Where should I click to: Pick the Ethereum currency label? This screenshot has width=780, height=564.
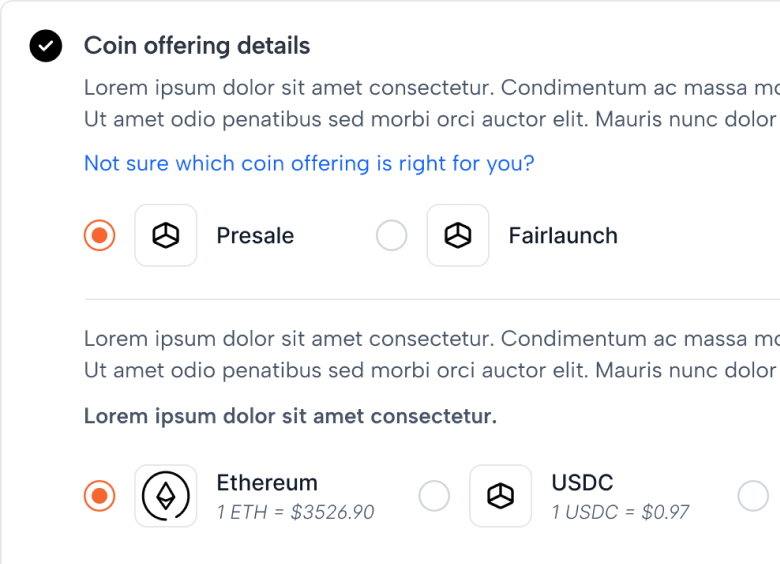(267, 482)
